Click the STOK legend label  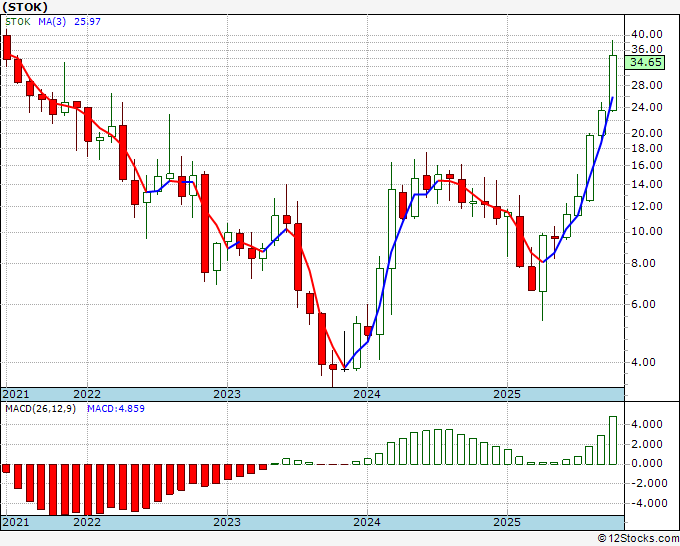tap(18, 22)
